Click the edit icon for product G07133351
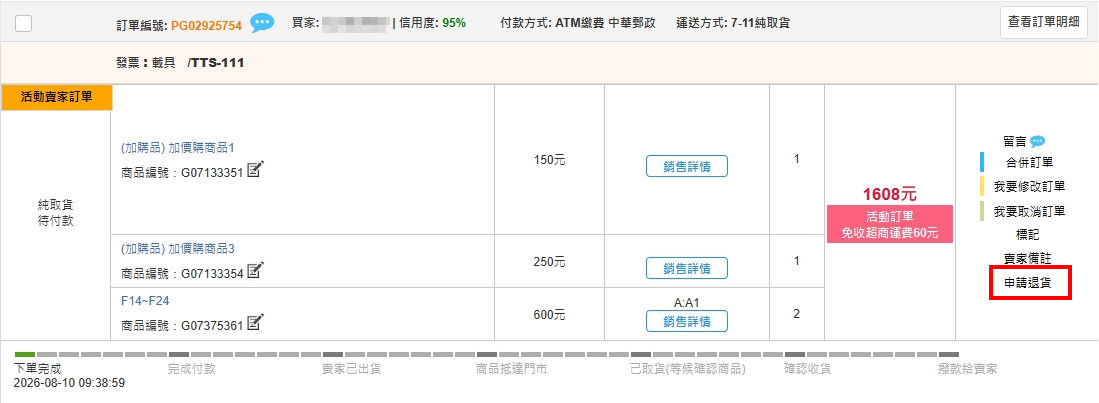Screen dimensions: 1099x403 pos(255,169)
